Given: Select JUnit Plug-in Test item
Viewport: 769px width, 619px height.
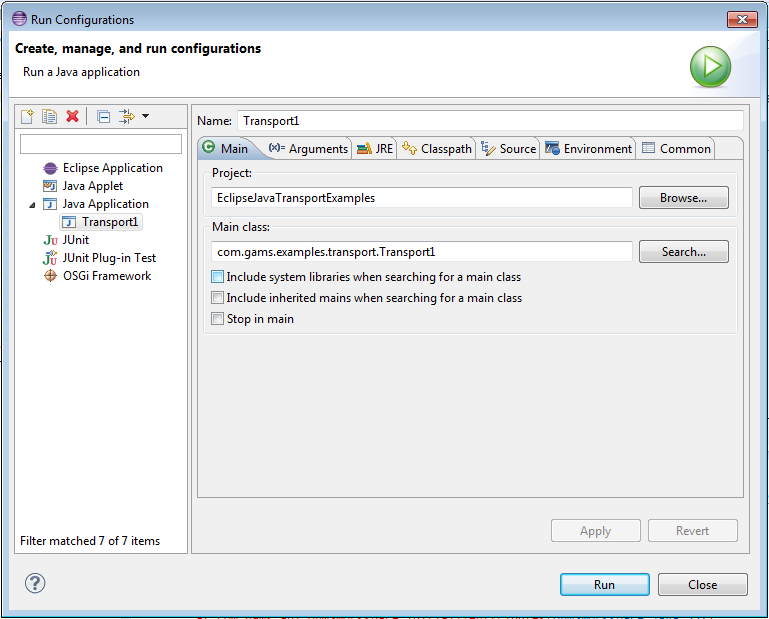Looking at the screenshot, I should tap(109, 258).
